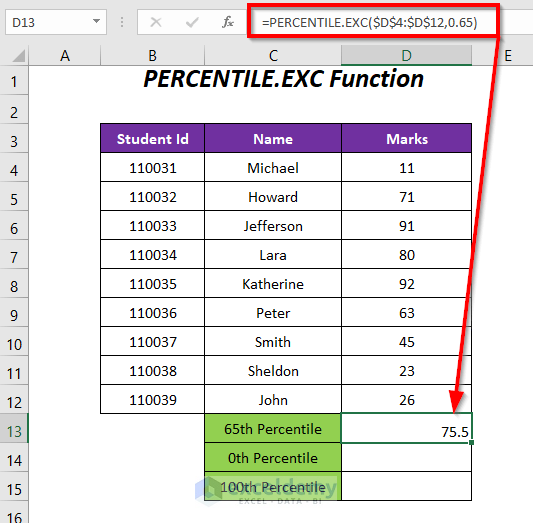Expand the Name Box dropdown arrow
The image size is (533, 523).
tap(97, 22)
